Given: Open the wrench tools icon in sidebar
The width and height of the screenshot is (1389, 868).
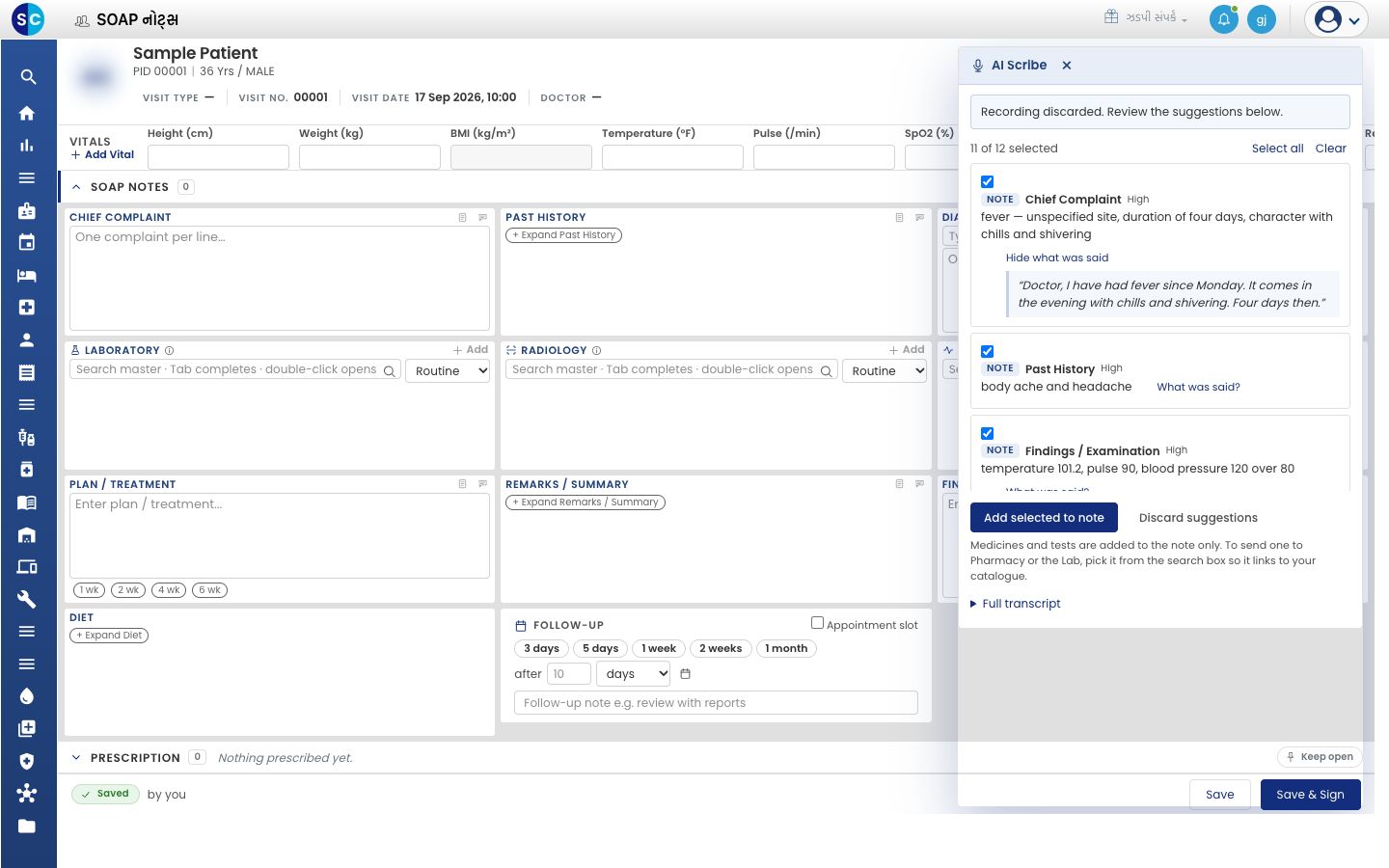Looking at the screenshot, I should coord(27,599).
